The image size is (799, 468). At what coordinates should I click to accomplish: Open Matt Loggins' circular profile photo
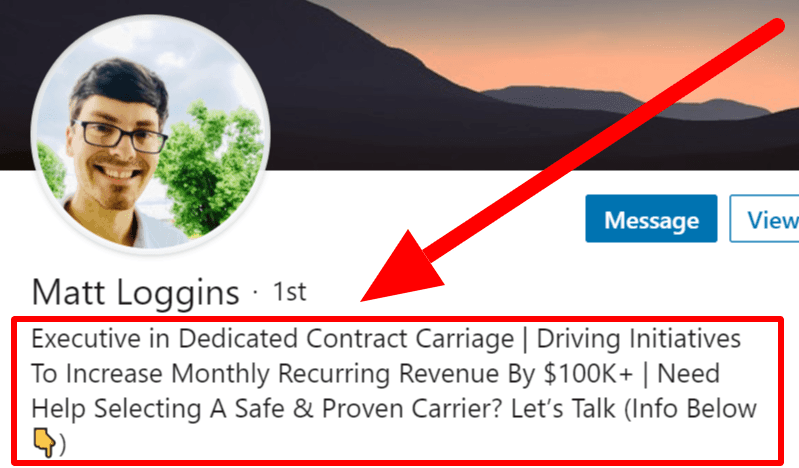(x=151, y=134)
